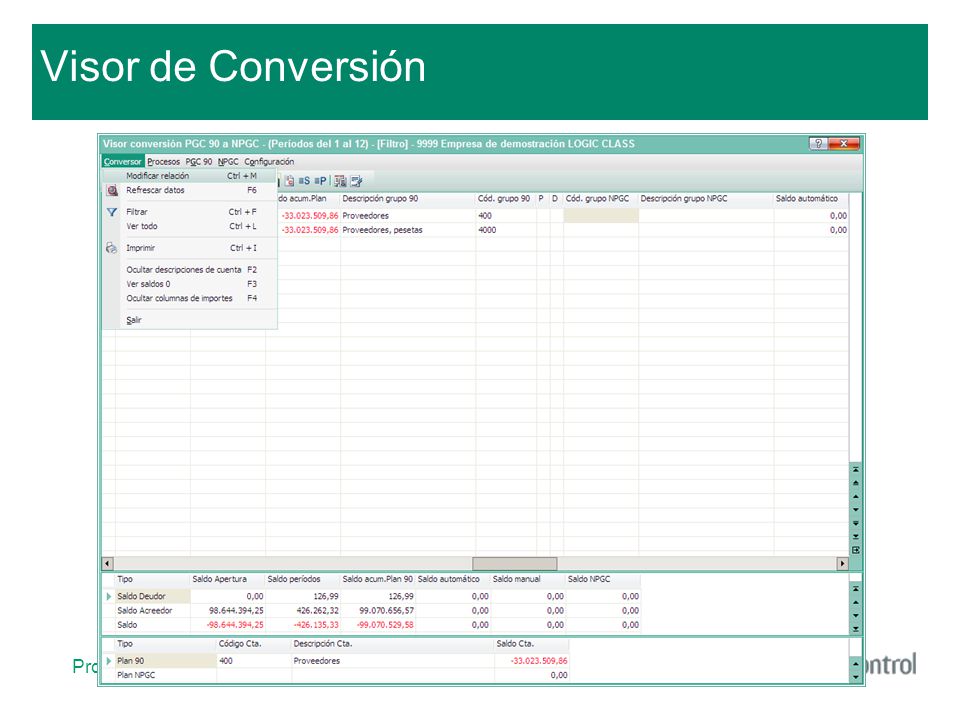Select the Proveedores, pesetas cell
Viewport: 960px width, 720px height.
(408, 230)
